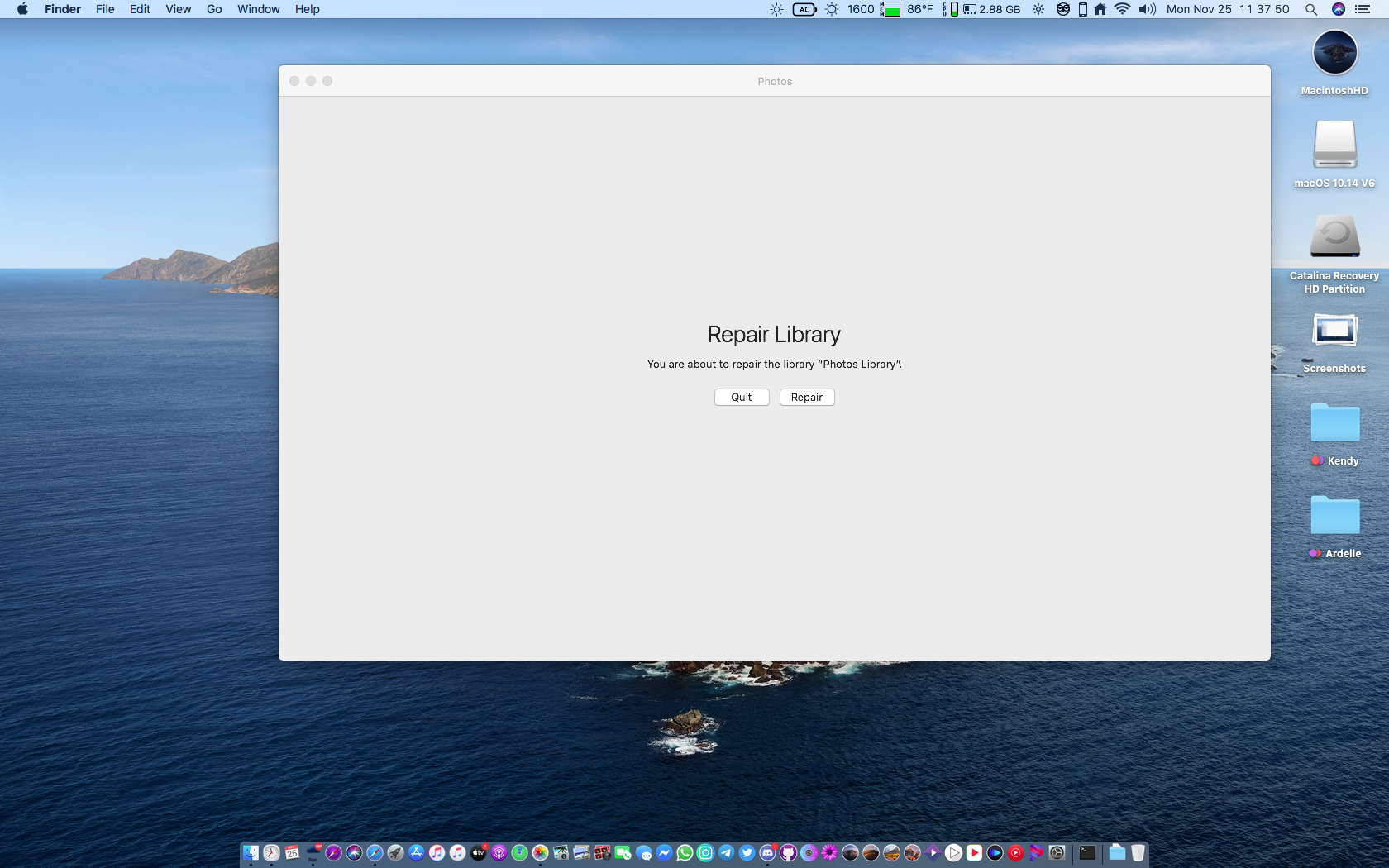Open Spotlight search in the menu bar
Viewport: 1389px width, 868px height.
(1311, 9)
